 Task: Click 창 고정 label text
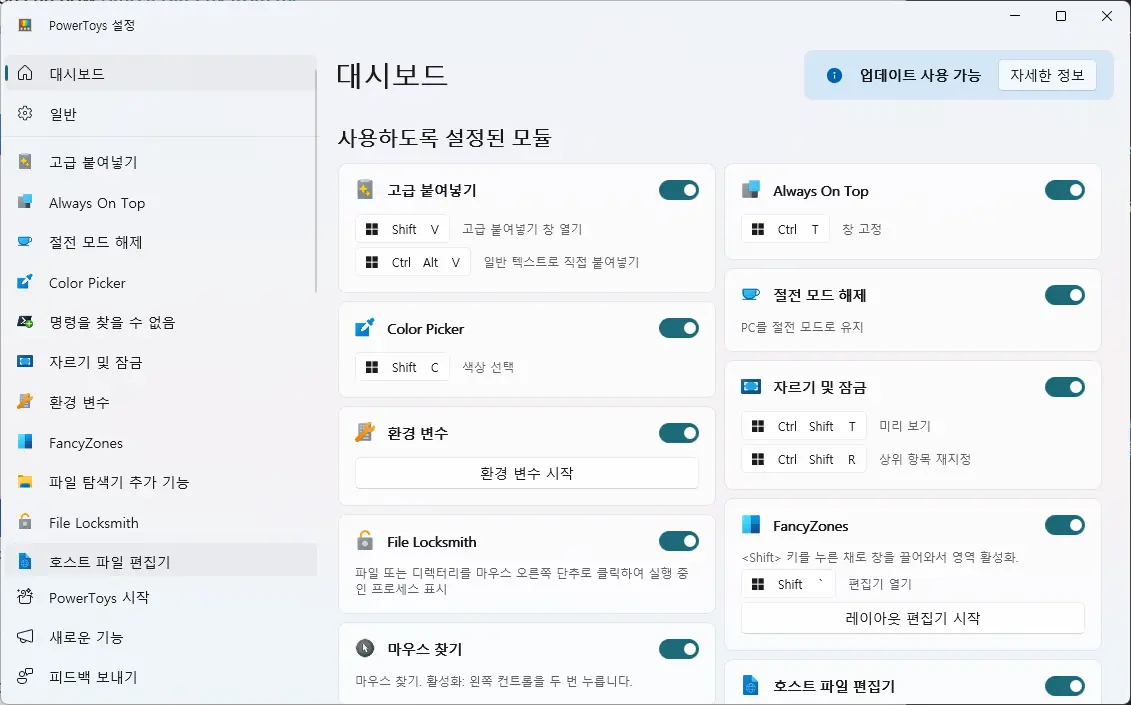862,229
